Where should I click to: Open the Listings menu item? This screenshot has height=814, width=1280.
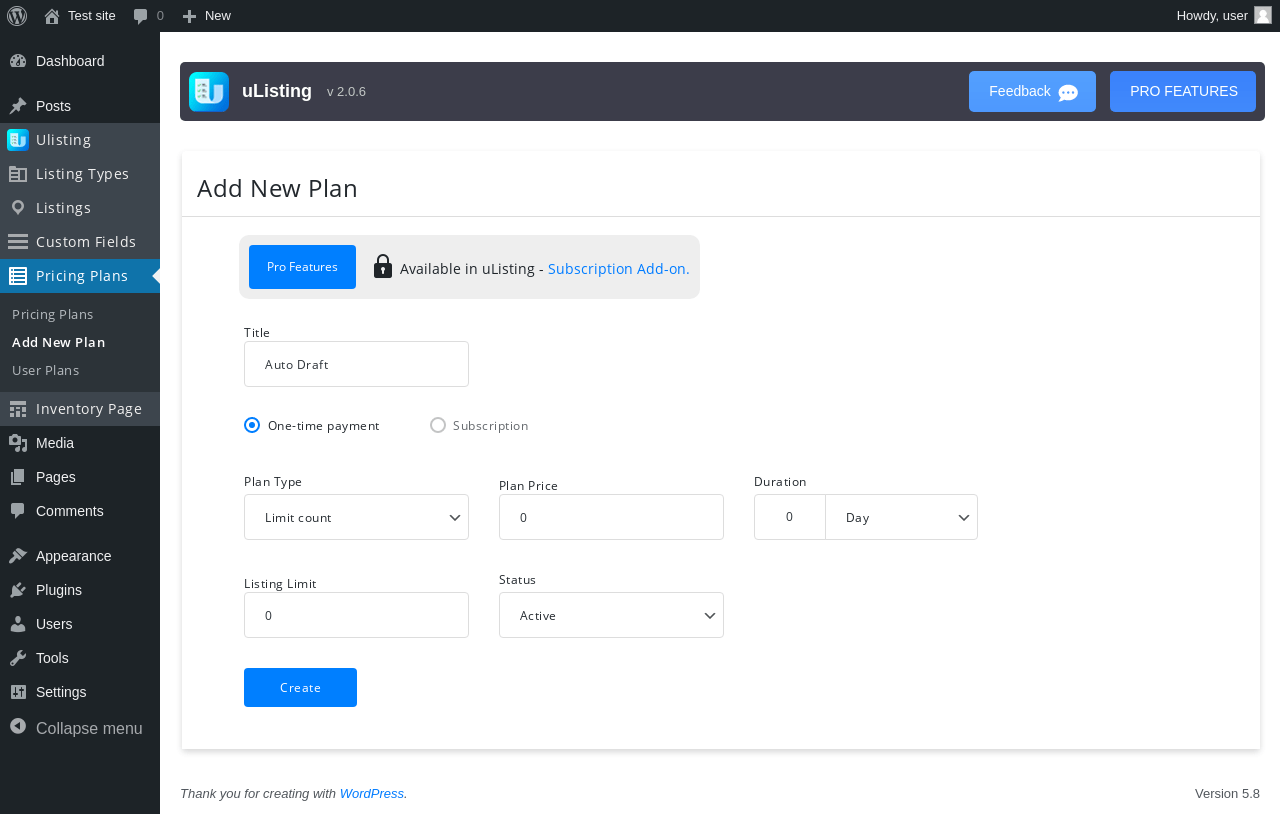point(80,208)
